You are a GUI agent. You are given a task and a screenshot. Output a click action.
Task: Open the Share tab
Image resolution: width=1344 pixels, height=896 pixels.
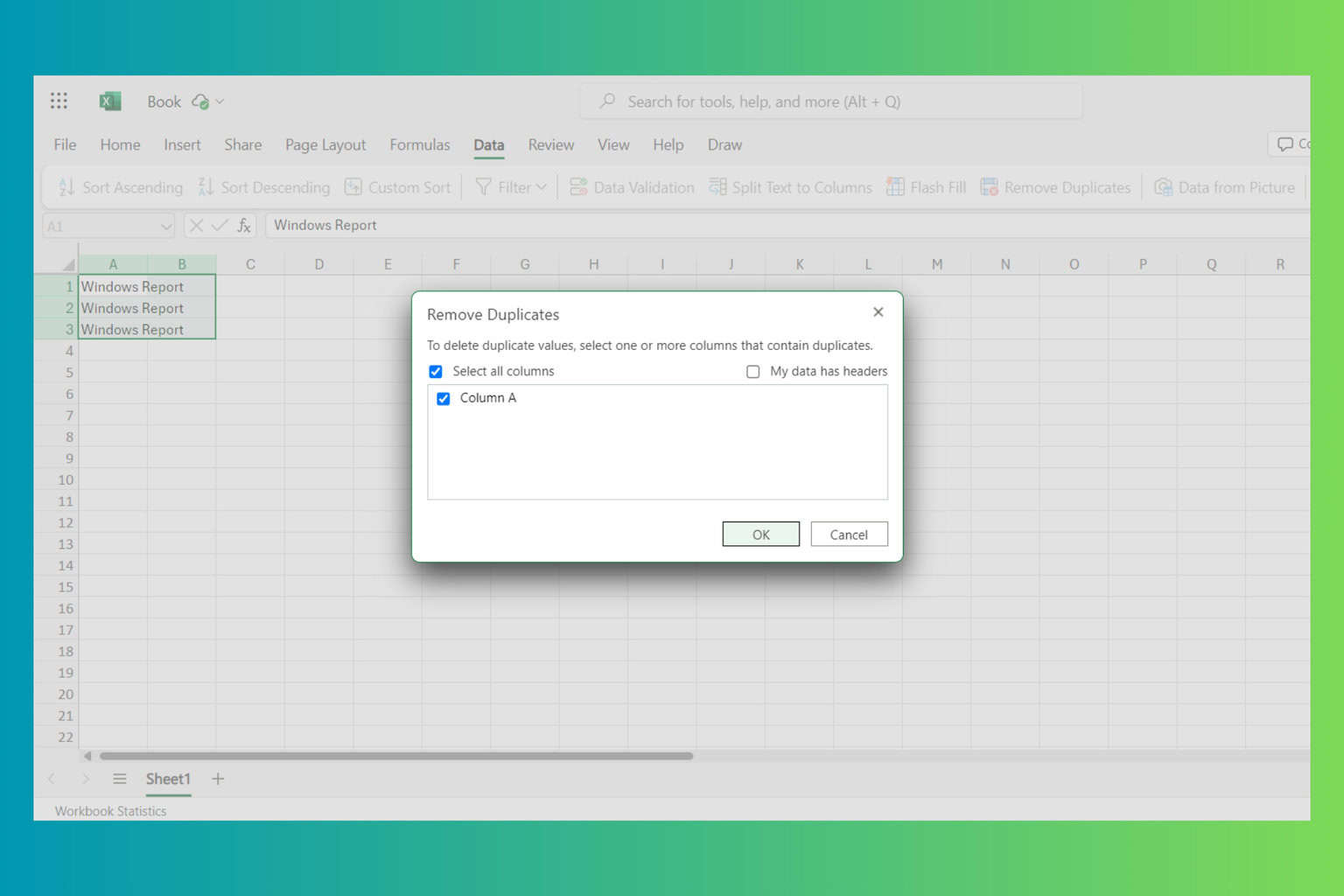(242, 144)
